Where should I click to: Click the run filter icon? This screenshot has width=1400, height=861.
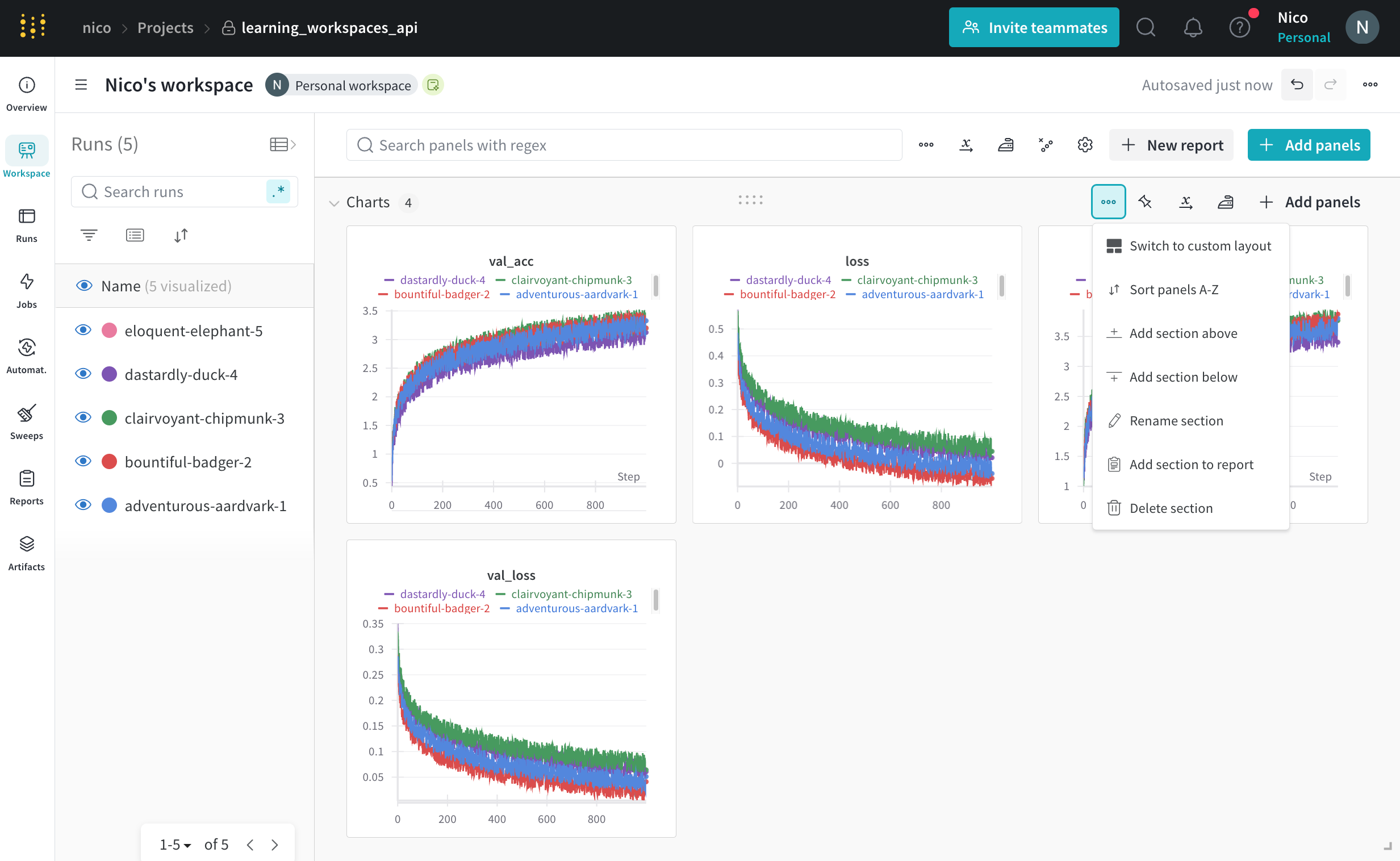(x=89, y=235)
